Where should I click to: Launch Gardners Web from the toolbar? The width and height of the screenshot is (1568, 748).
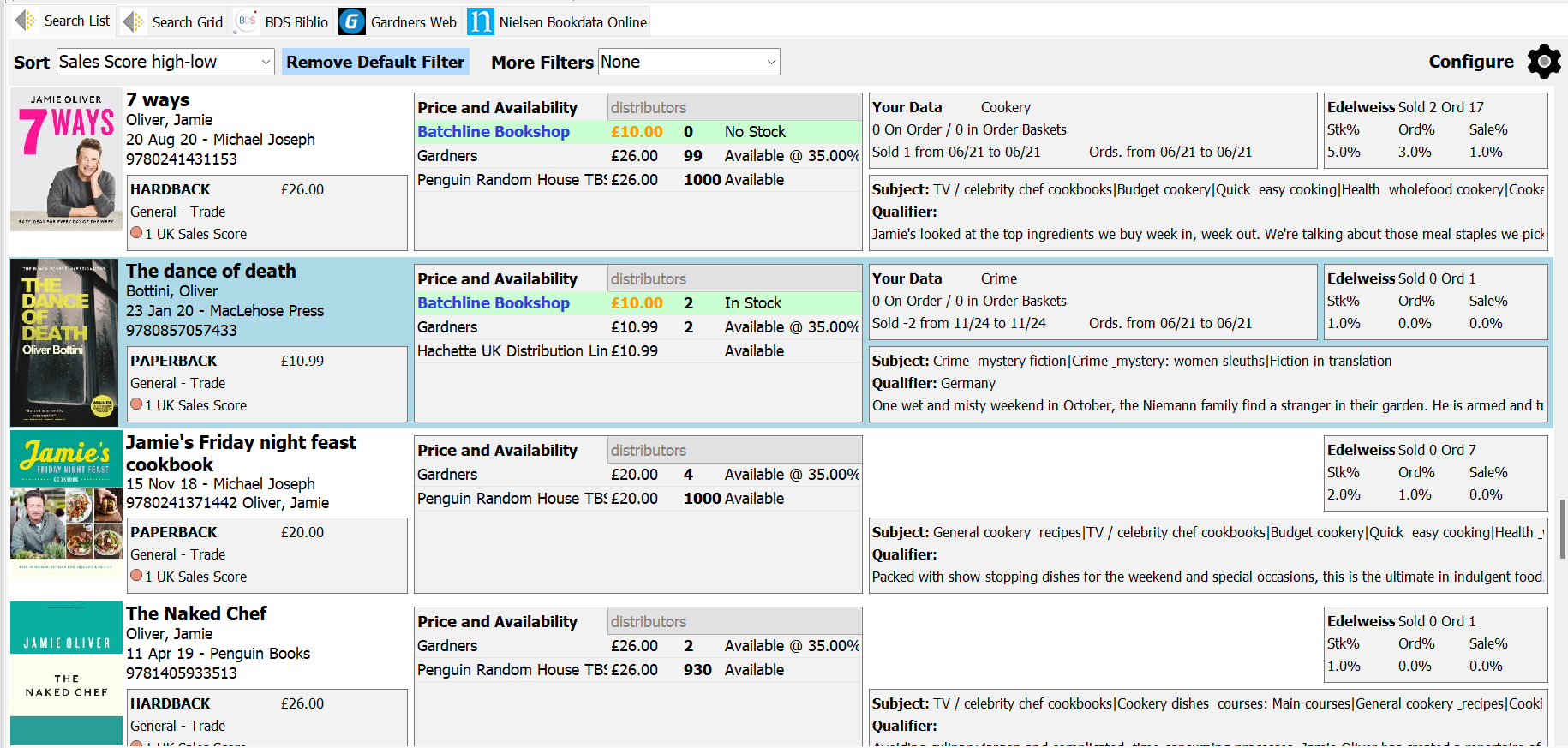398,21
